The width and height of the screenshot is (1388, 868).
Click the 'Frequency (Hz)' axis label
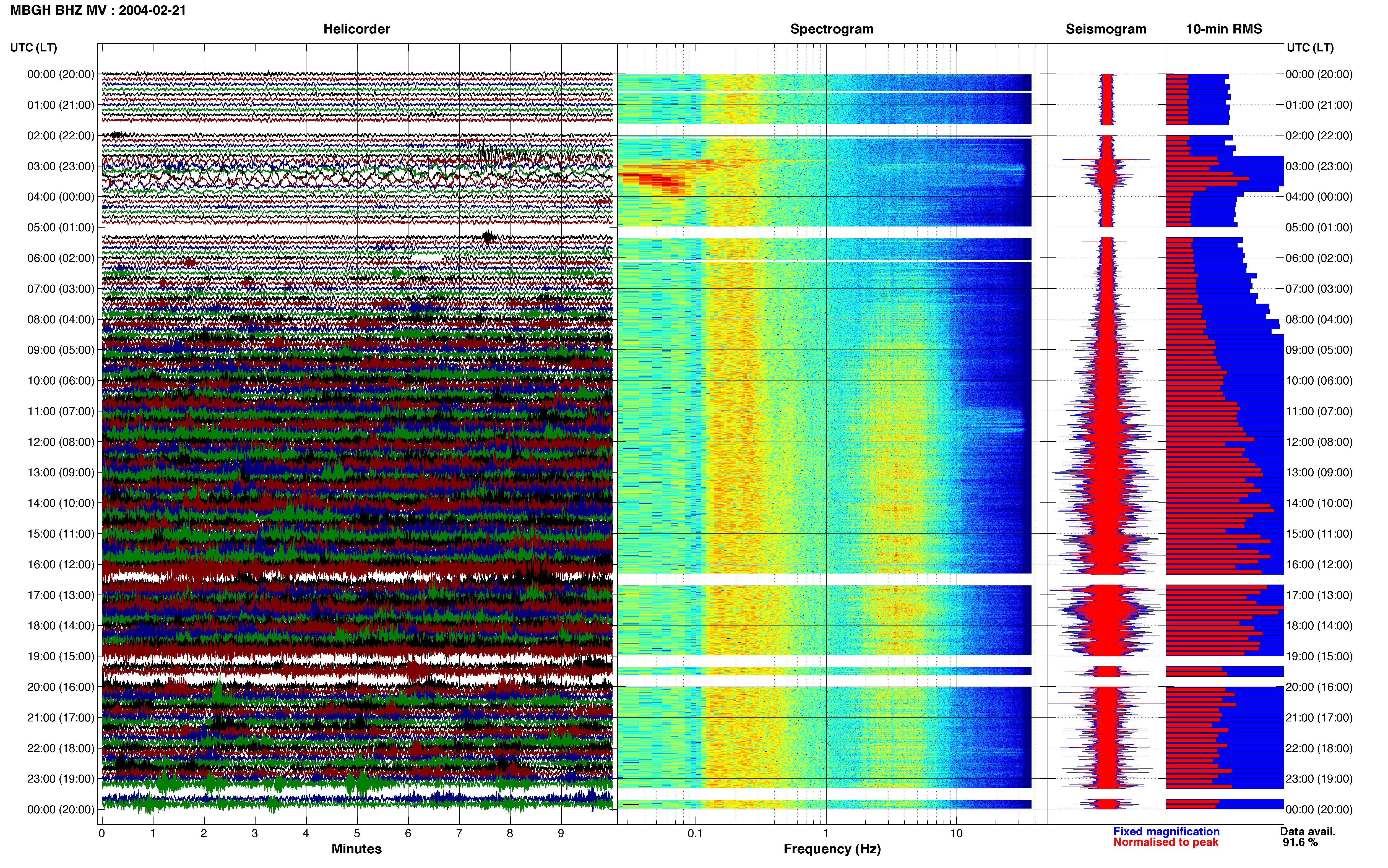click(x=832, y=849)
